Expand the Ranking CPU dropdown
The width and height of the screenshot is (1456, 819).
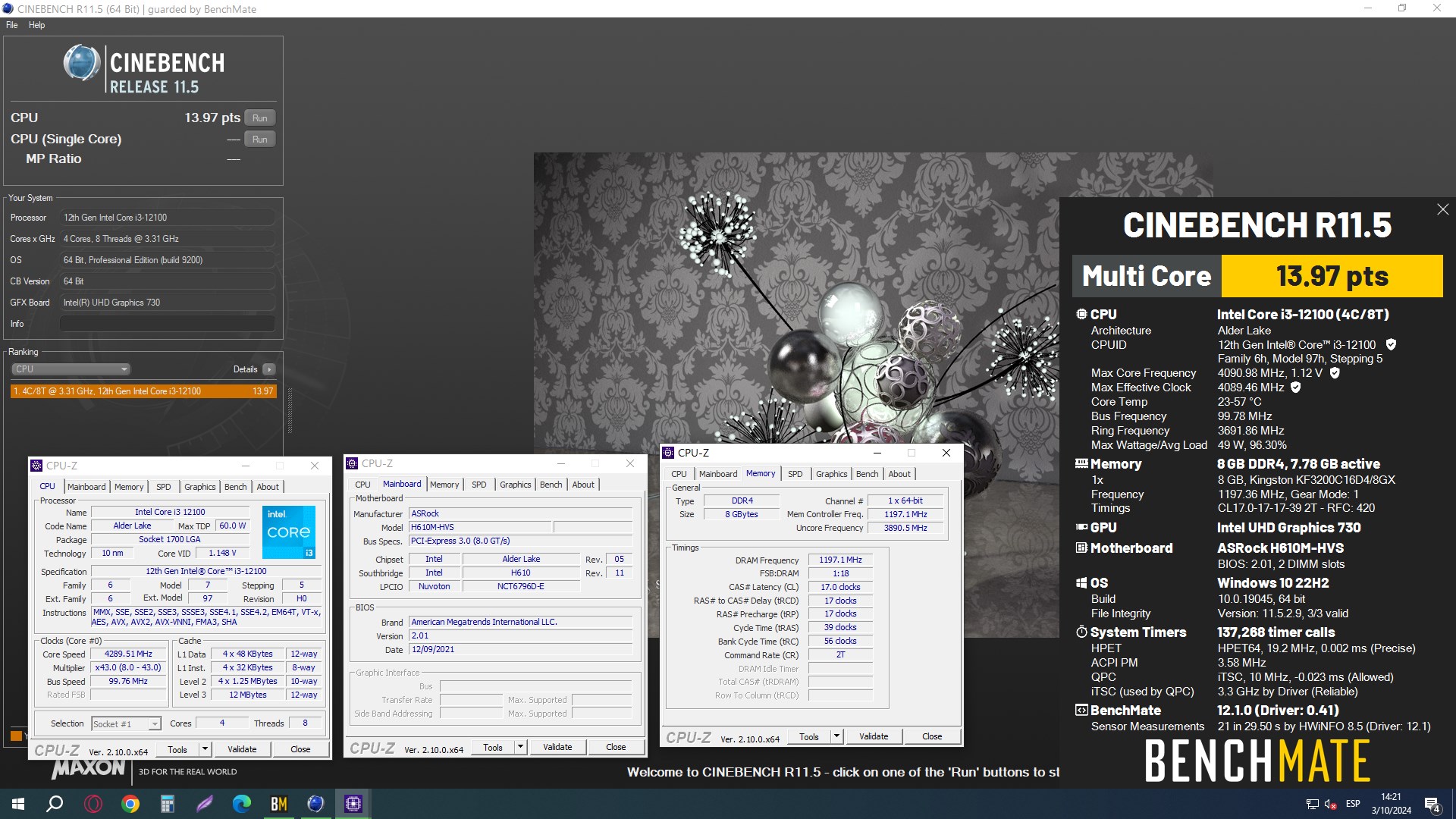pyautogui.click(x=71, y=369)
